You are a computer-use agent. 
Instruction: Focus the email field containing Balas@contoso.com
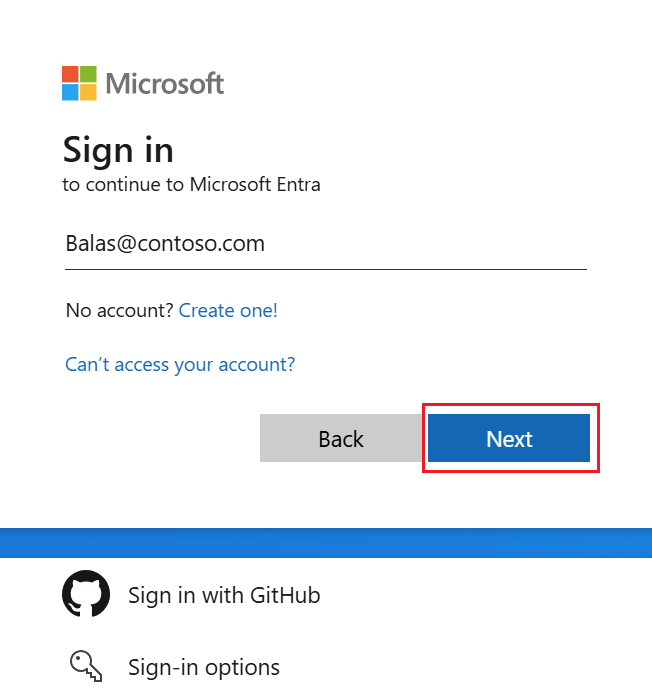tap(326, 244)
